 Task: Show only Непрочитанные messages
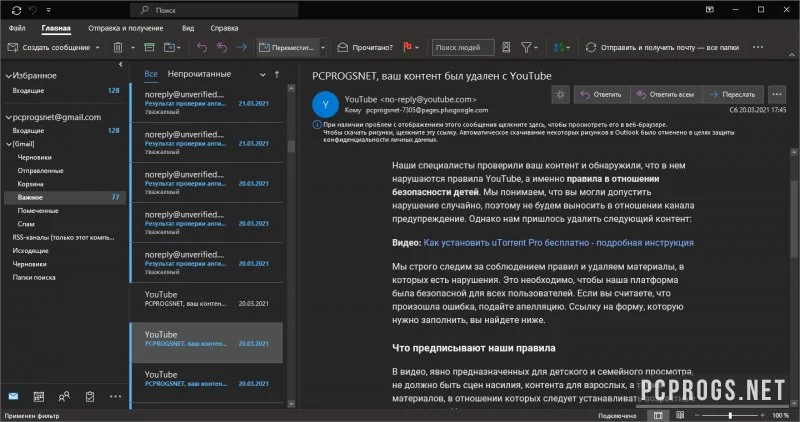[x=199, y=74]
